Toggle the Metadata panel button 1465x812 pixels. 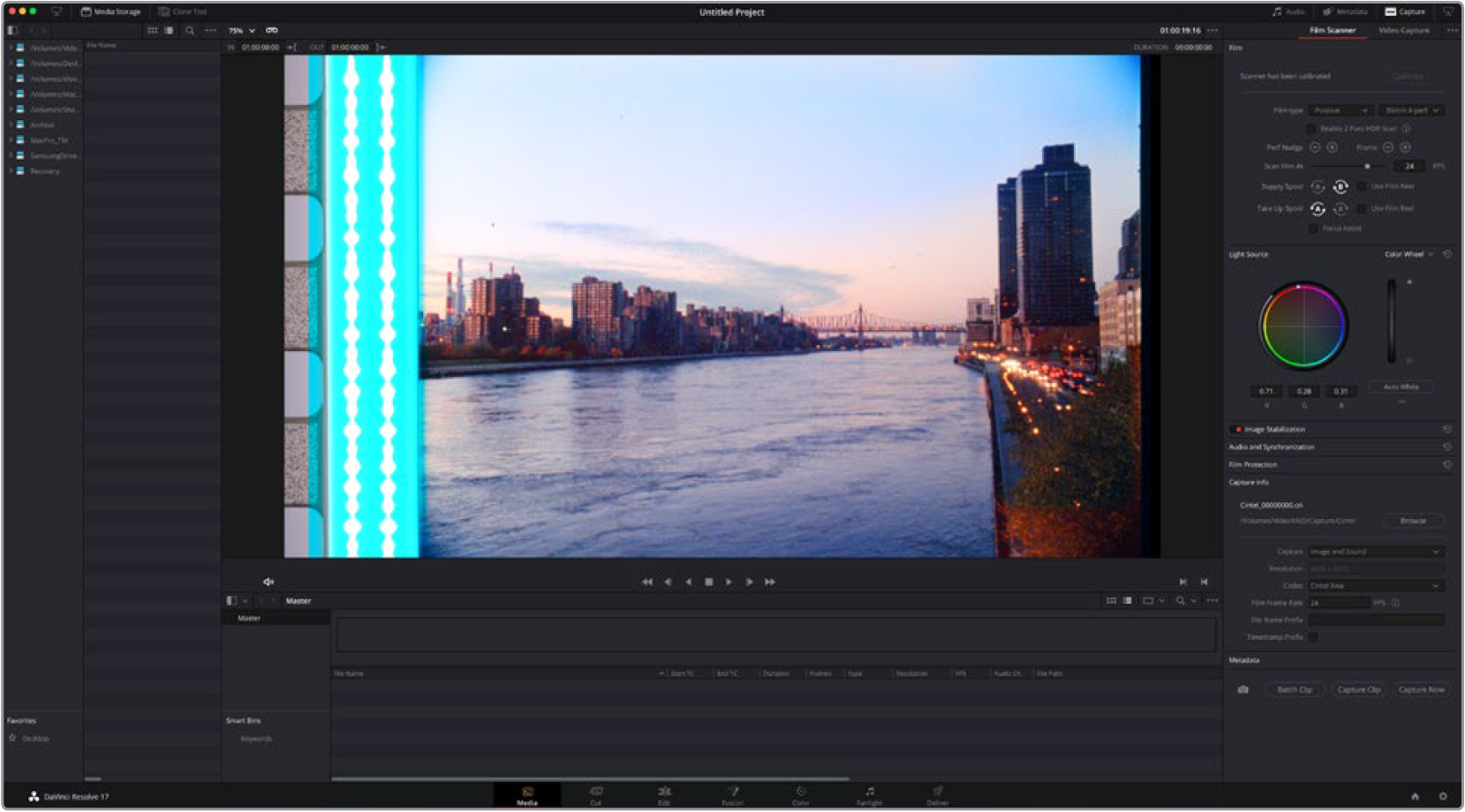[1345, 11]
